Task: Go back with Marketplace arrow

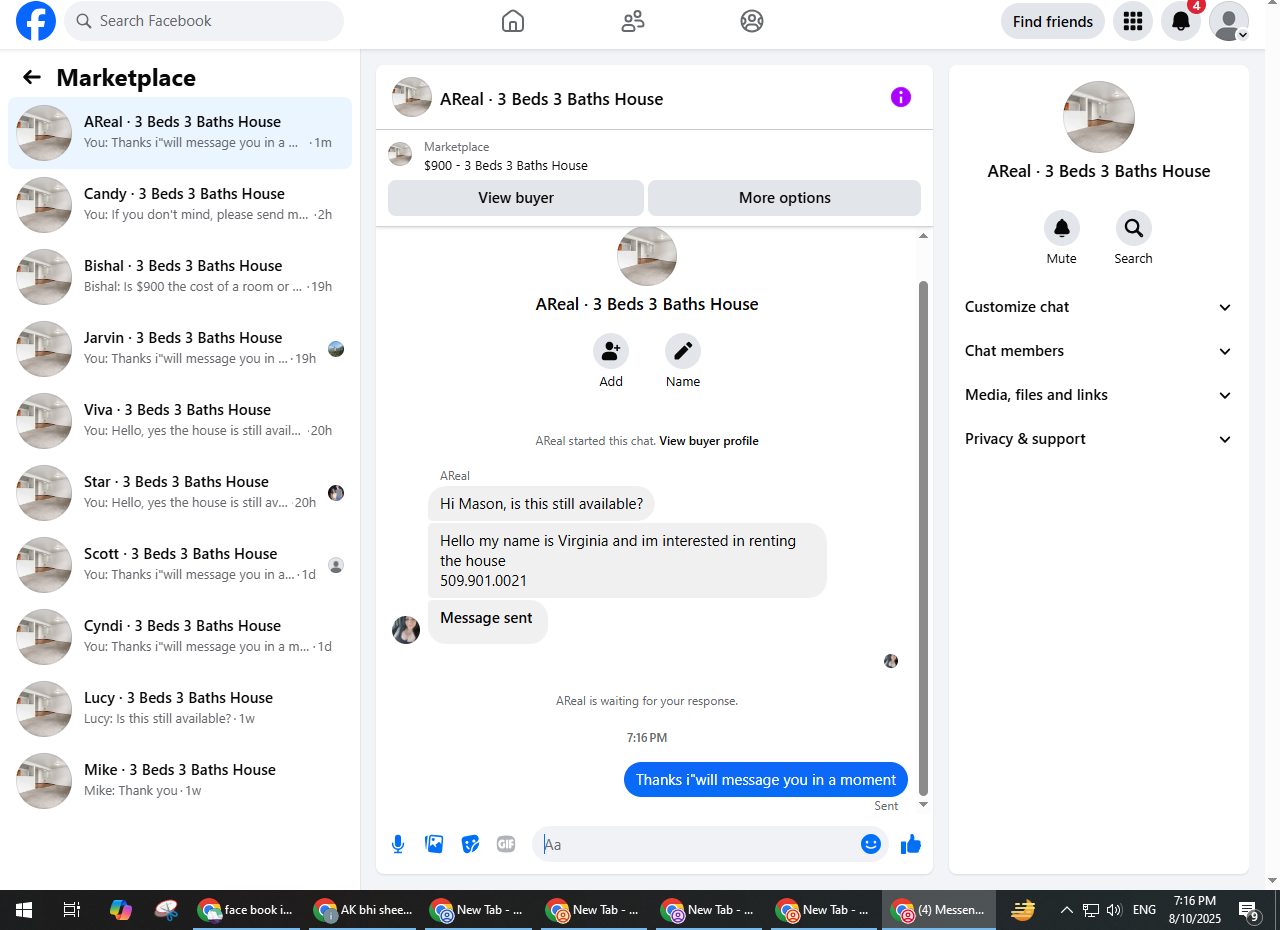Action: tap(32, 77)
